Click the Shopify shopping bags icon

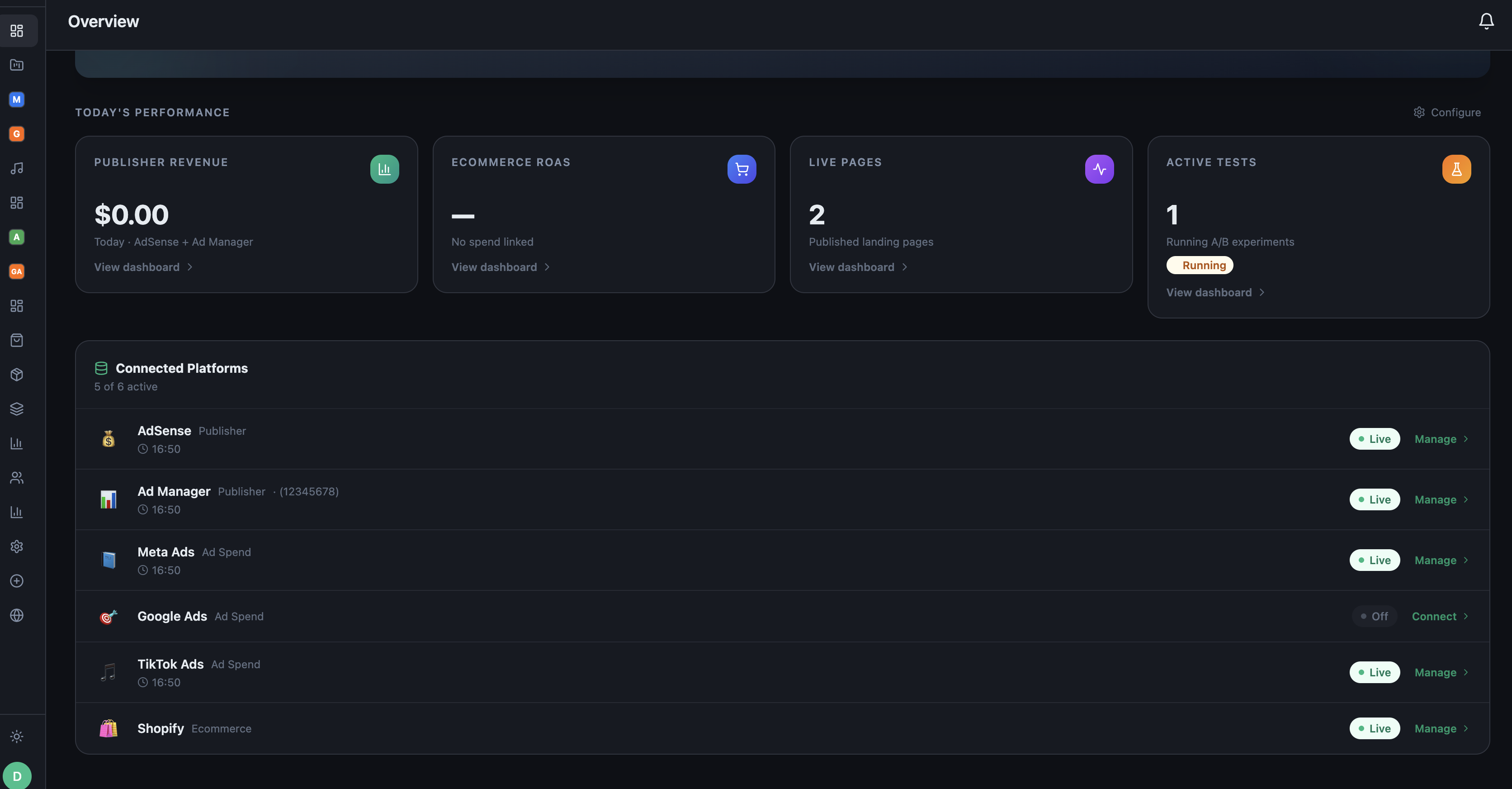coord(109,728)
